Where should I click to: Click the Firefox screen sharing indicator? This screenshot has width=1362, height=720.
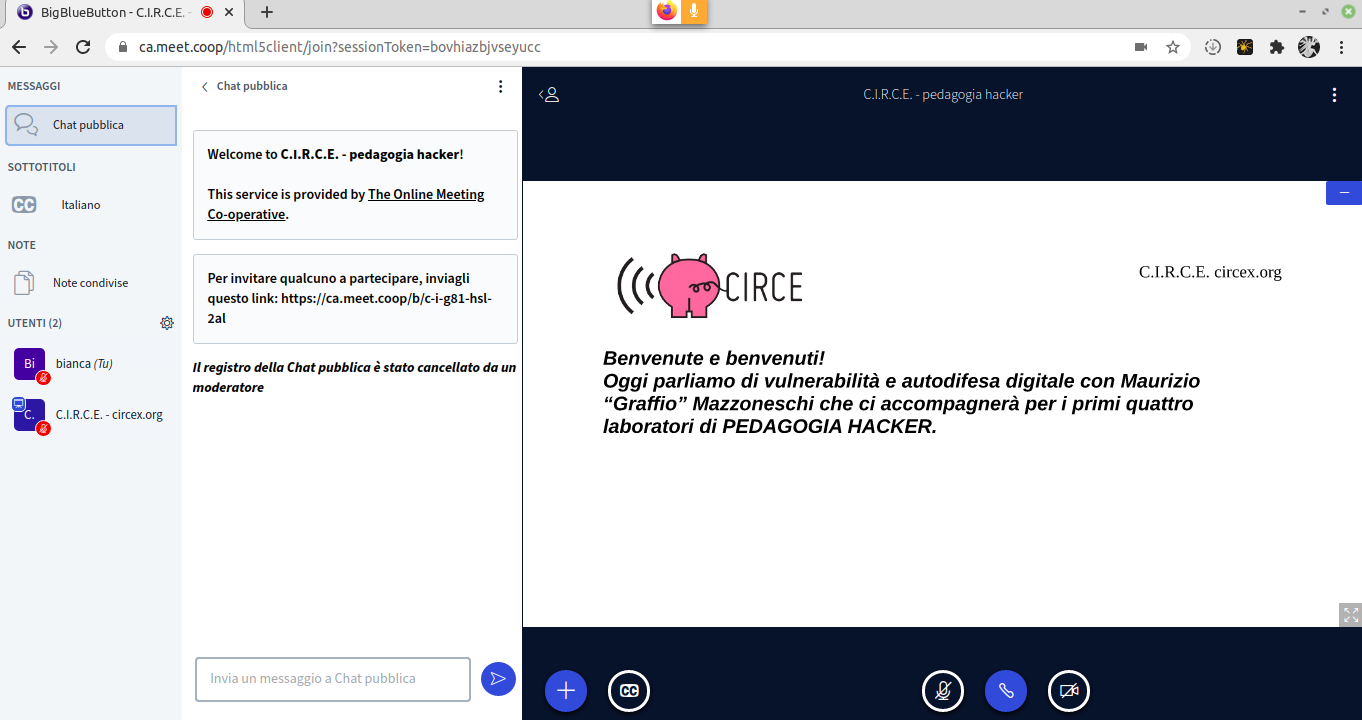[667, 11]
